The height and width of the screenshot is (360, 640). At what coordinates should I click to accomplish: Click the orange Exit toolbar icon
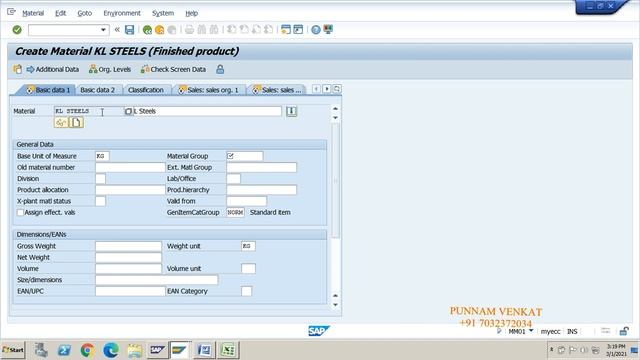[160, 30]
